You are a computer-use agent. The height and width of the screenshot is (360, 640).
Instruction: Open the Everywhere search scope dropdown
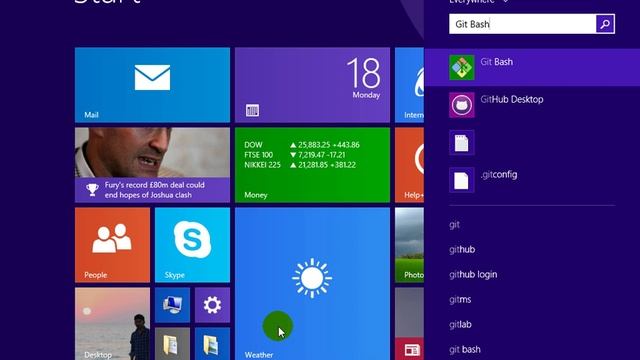(478, 2)
